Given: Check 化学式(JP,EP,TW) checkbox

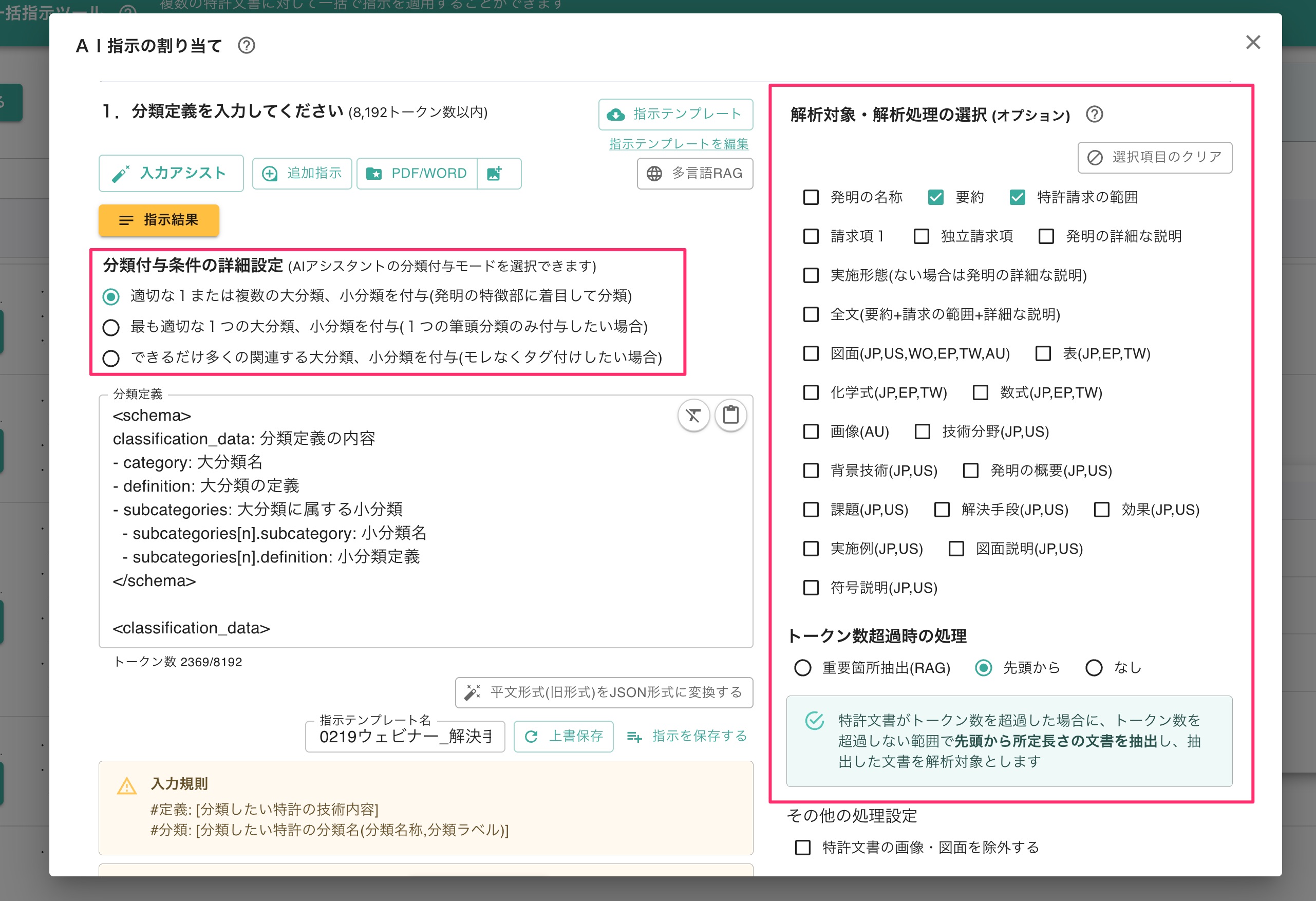Looking at the screenshot, I should [x=811, y=392].
